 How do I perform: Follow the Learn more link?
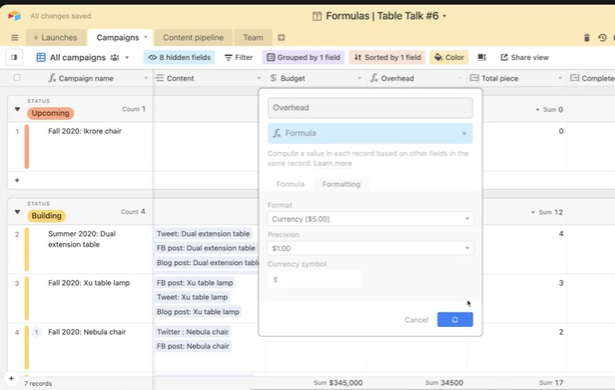[x=333, y=163]
